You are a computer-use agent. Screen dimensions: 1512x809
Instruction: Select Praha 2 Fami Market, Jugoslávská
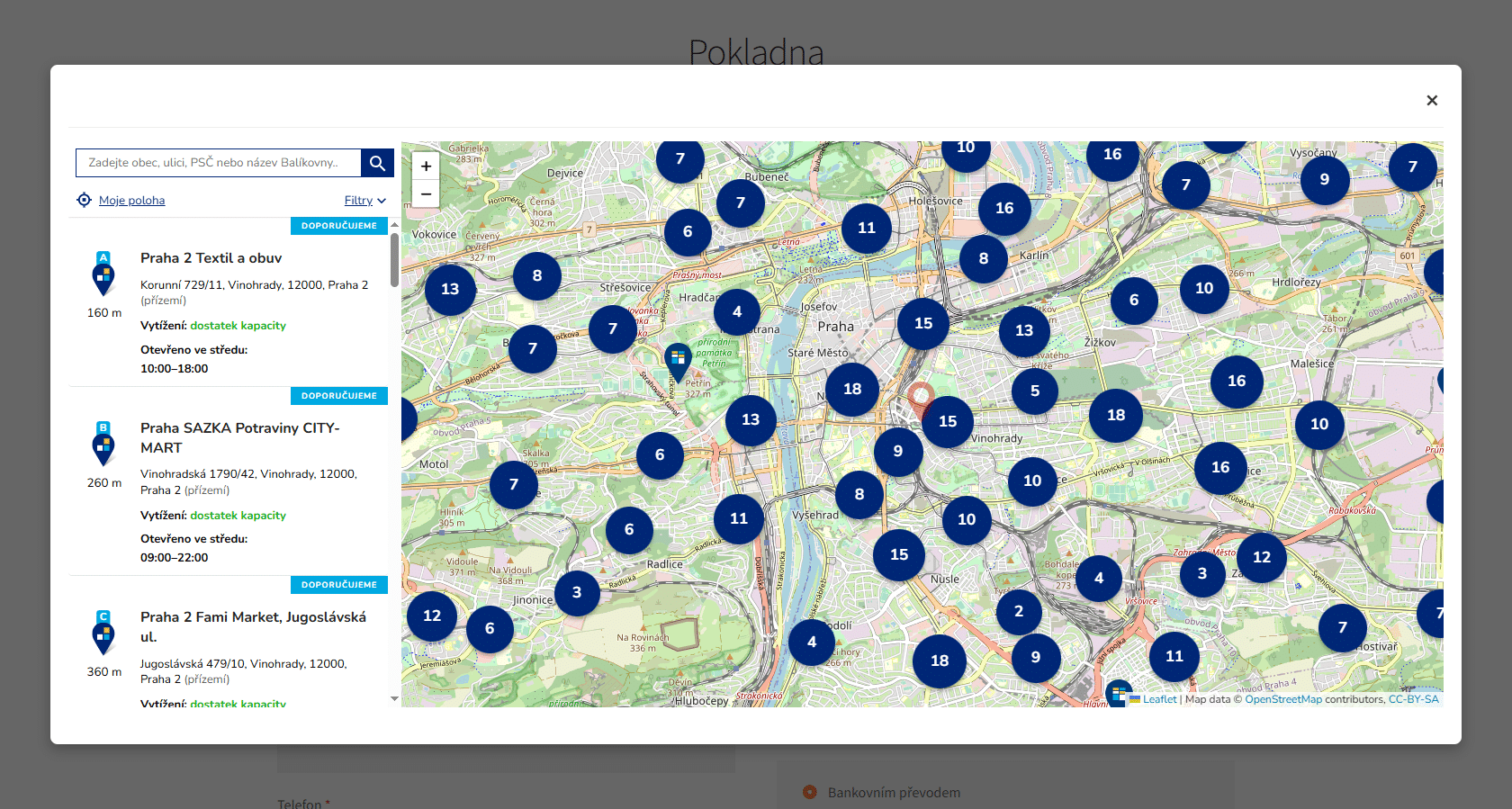click(x=253, y=627)
